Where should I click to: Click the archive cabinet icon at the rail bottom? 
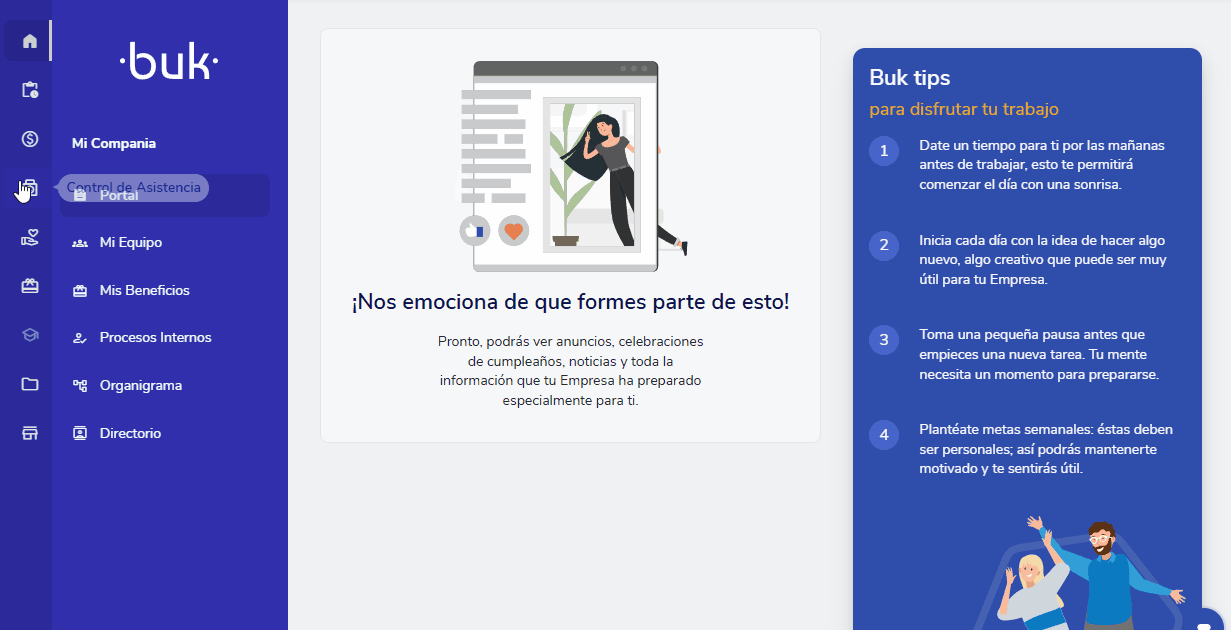27,432
